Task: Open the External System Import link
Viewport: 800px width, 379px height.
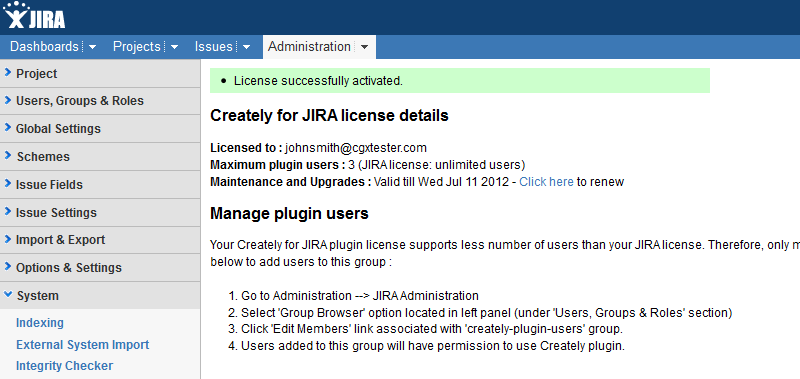Action: click(x=83, y=345)
